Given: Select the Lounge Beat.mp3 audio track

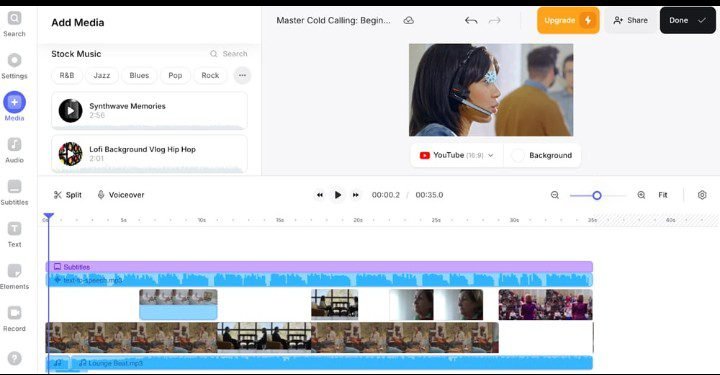Looking at the screenshot, I should pyautogui.click(x=332, y=363).
